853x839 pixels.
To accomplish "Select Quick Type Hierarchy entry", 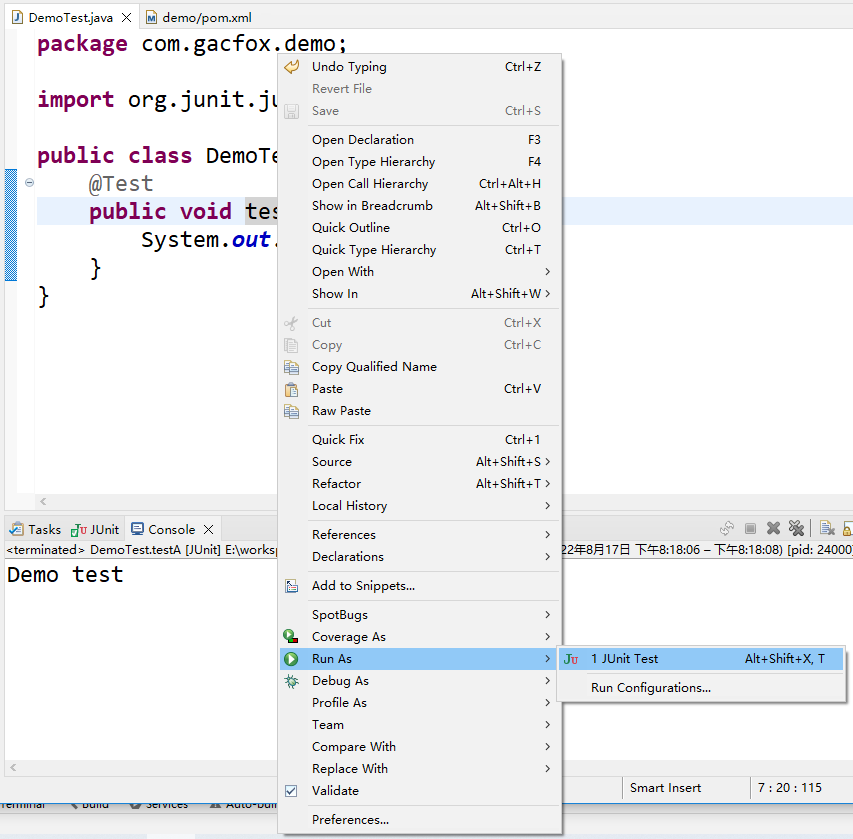I will pyautogui.click(x=419, y=250).
